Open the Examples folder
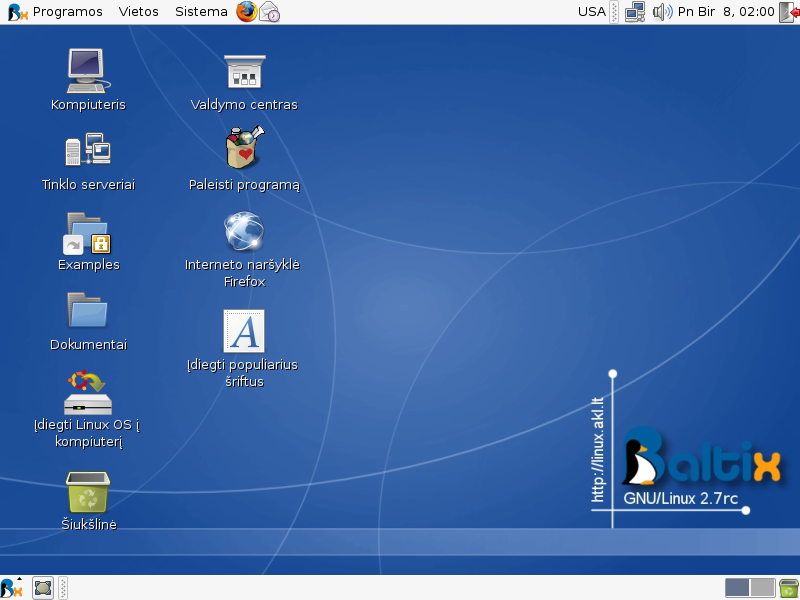Screen dimensions: 800x600 tap(88, 231)
